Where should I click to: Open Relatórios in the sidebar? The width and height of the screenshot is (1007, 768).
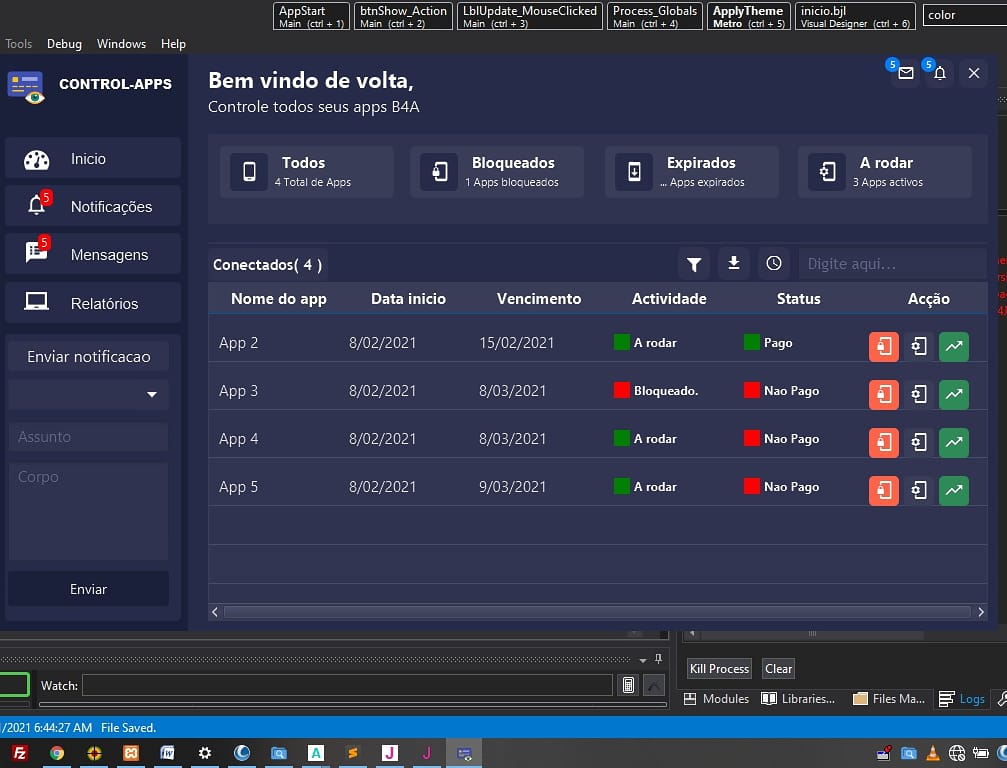tap(93, 303)
